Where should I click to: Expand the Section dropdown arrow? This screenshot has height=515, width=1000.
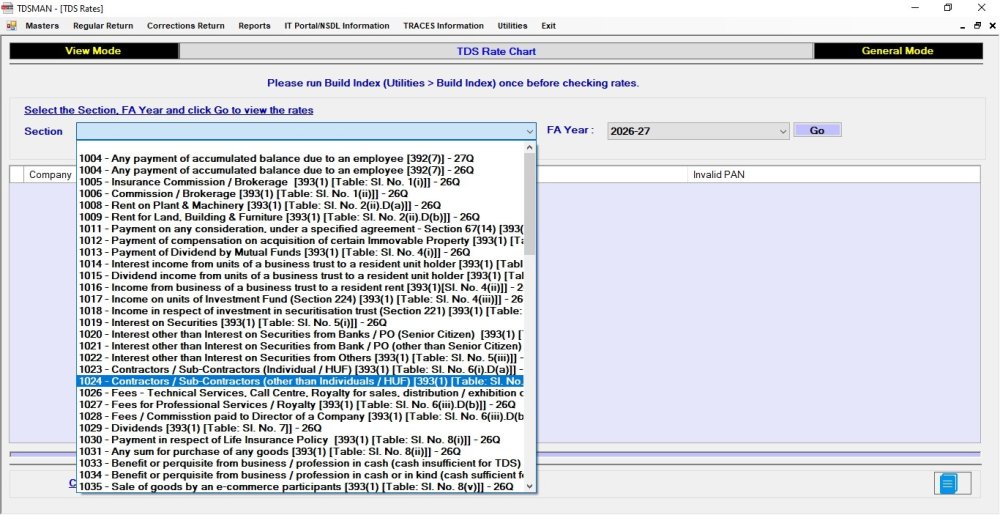[x=529, y=131]
